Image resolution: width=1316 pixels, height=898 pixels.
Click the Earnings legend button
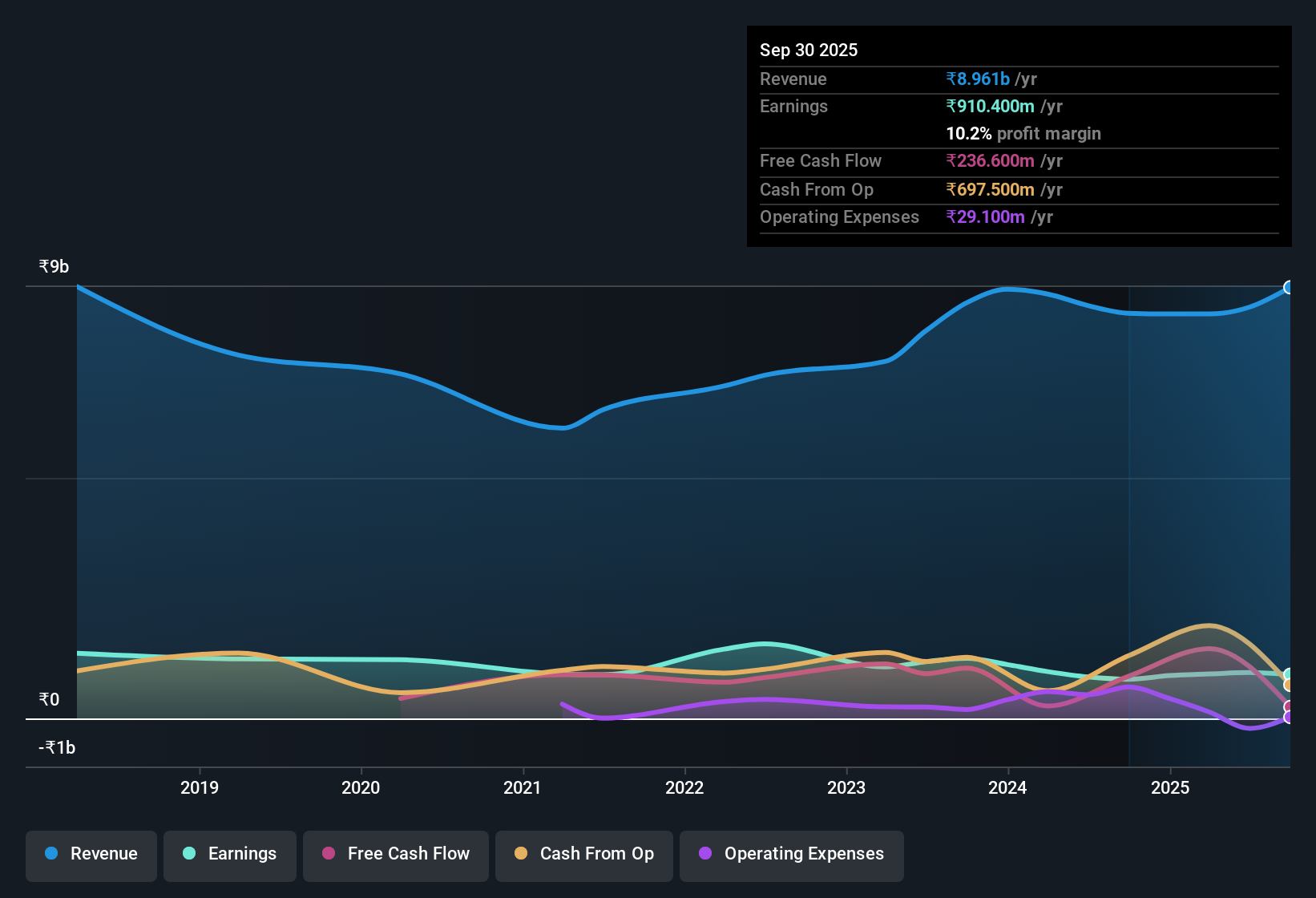pyautogui.click(x=230, y=854)
